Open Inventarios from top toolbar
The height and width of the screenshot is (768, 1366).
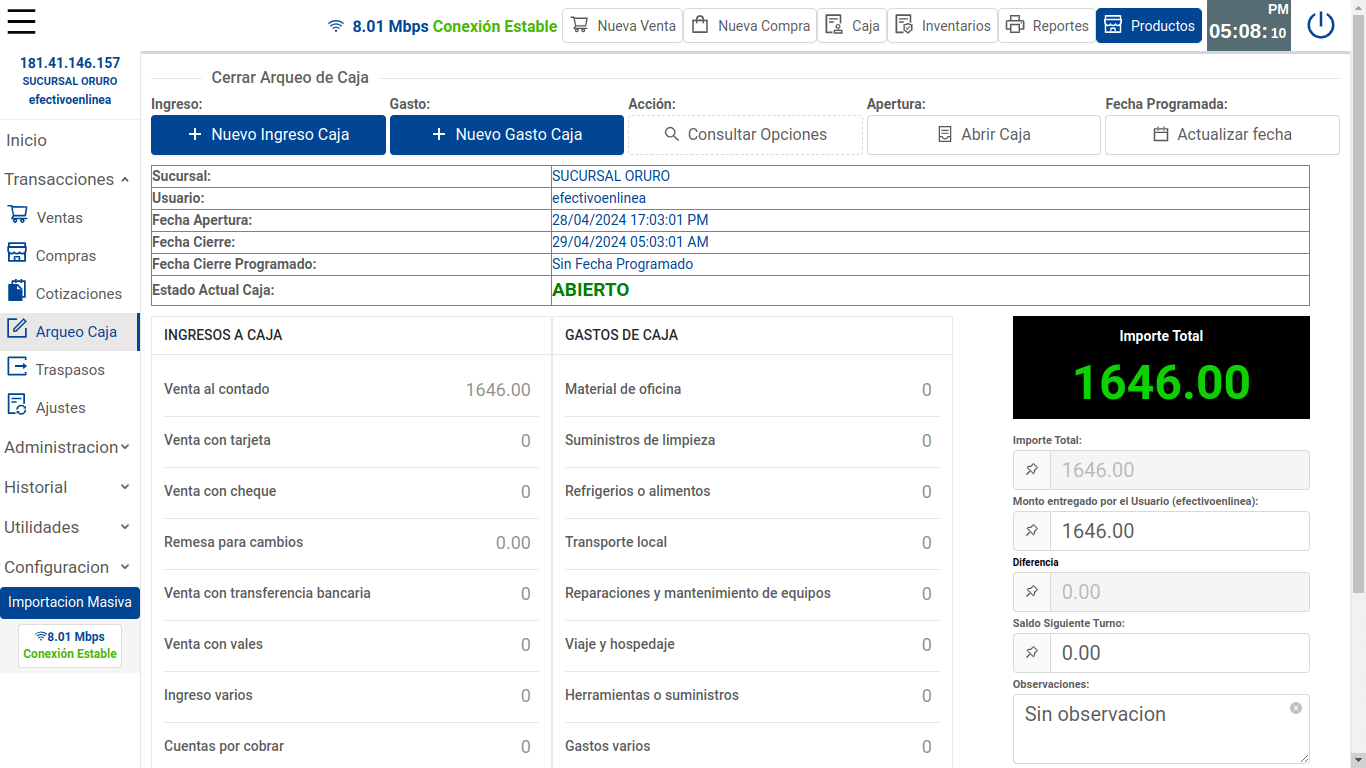coord(943,26)
